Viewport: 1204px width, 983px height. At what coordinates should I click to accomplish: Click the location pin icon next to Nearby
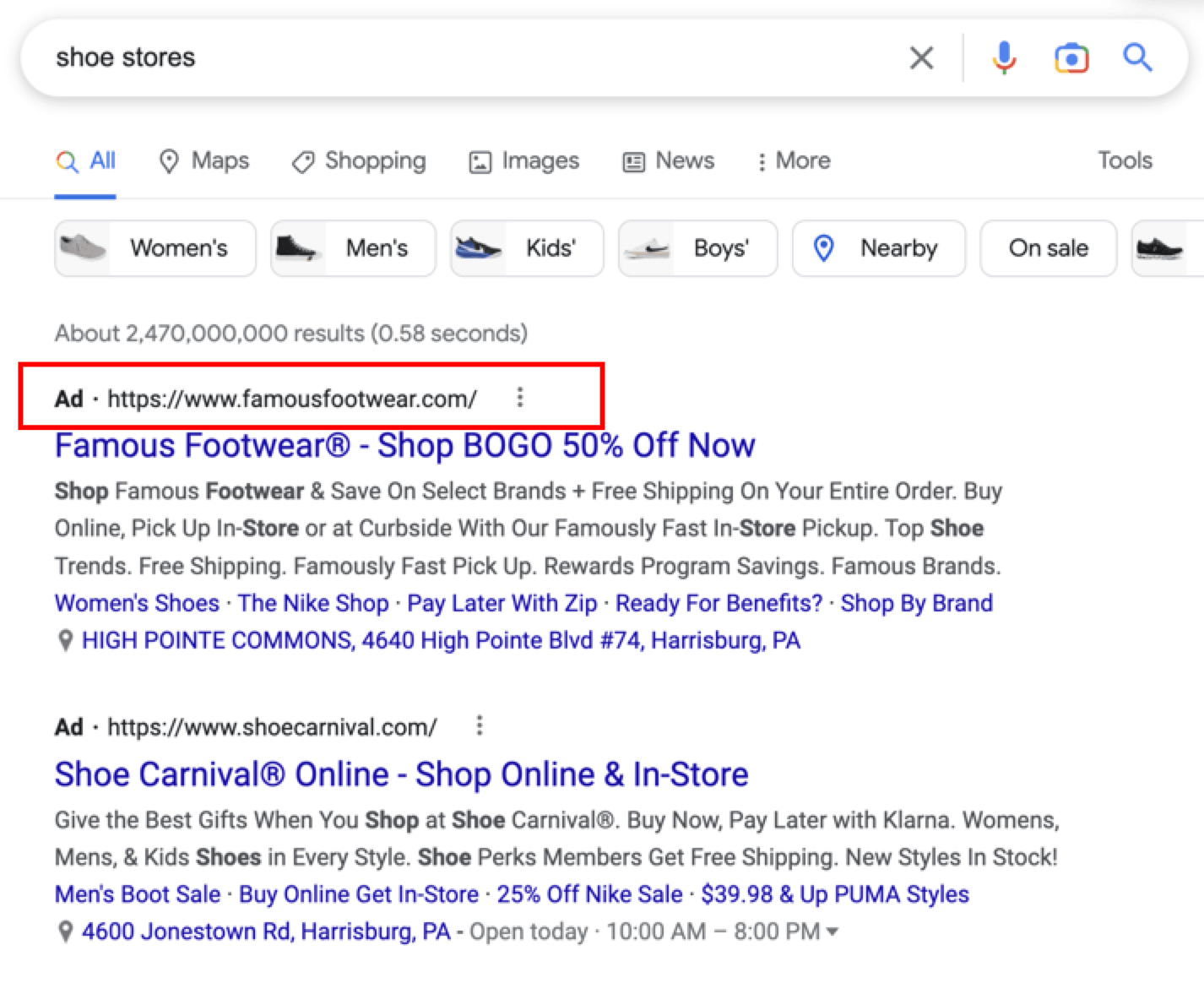tap(823, 248)
